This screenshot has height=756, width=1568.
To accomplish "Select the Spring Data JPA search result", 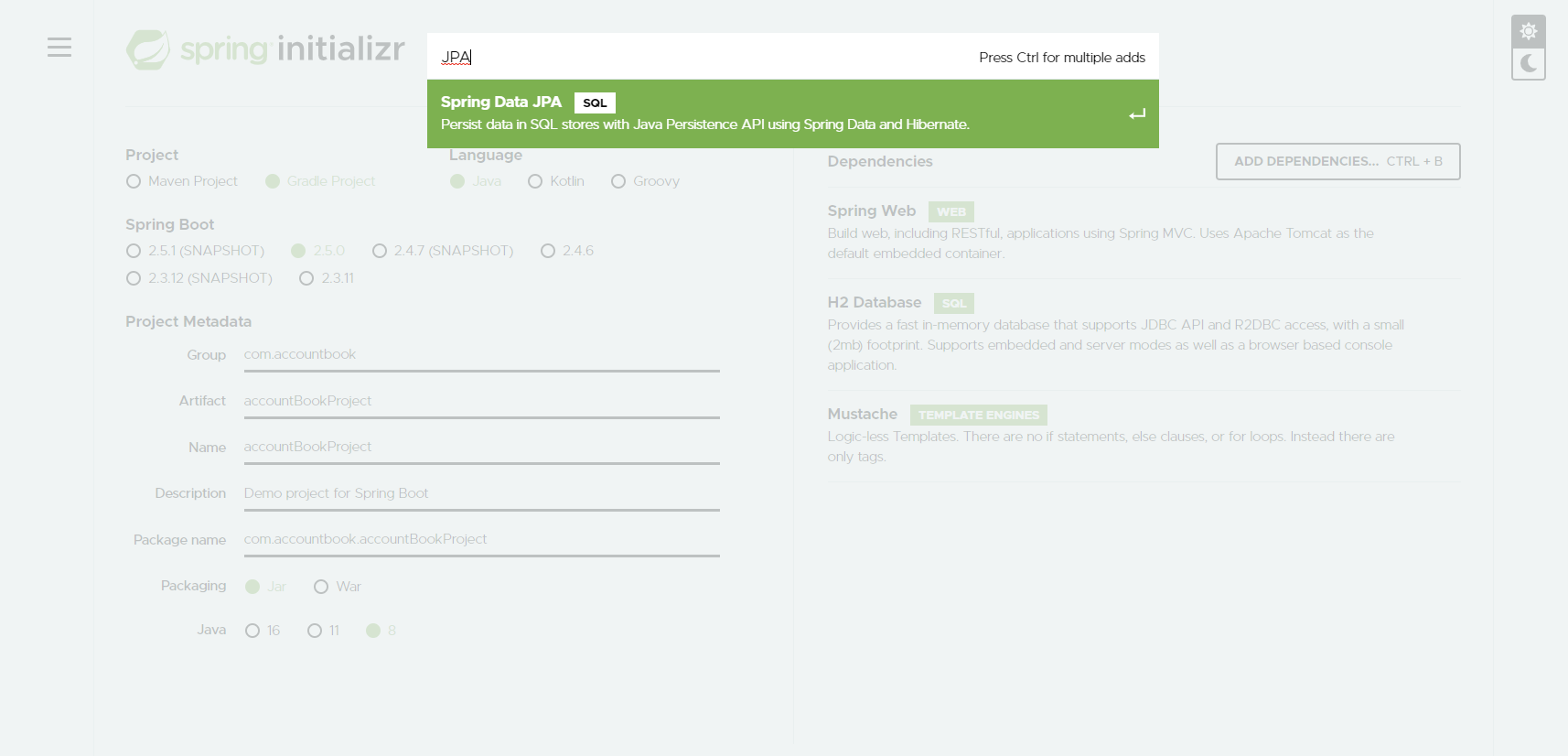I will (x=793, y=113).
